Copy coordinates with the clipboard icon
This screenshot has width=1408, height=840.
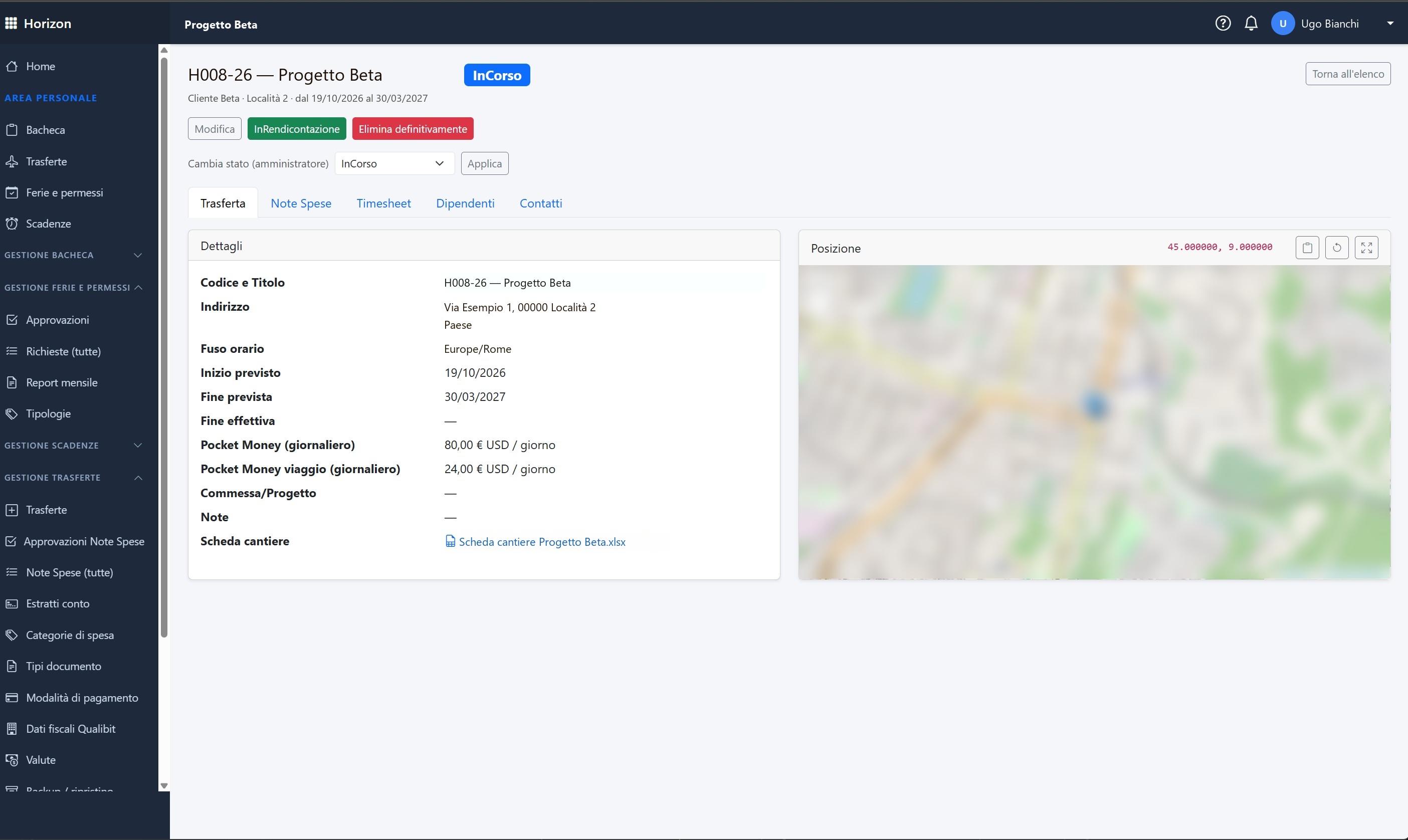(1307, 248)
